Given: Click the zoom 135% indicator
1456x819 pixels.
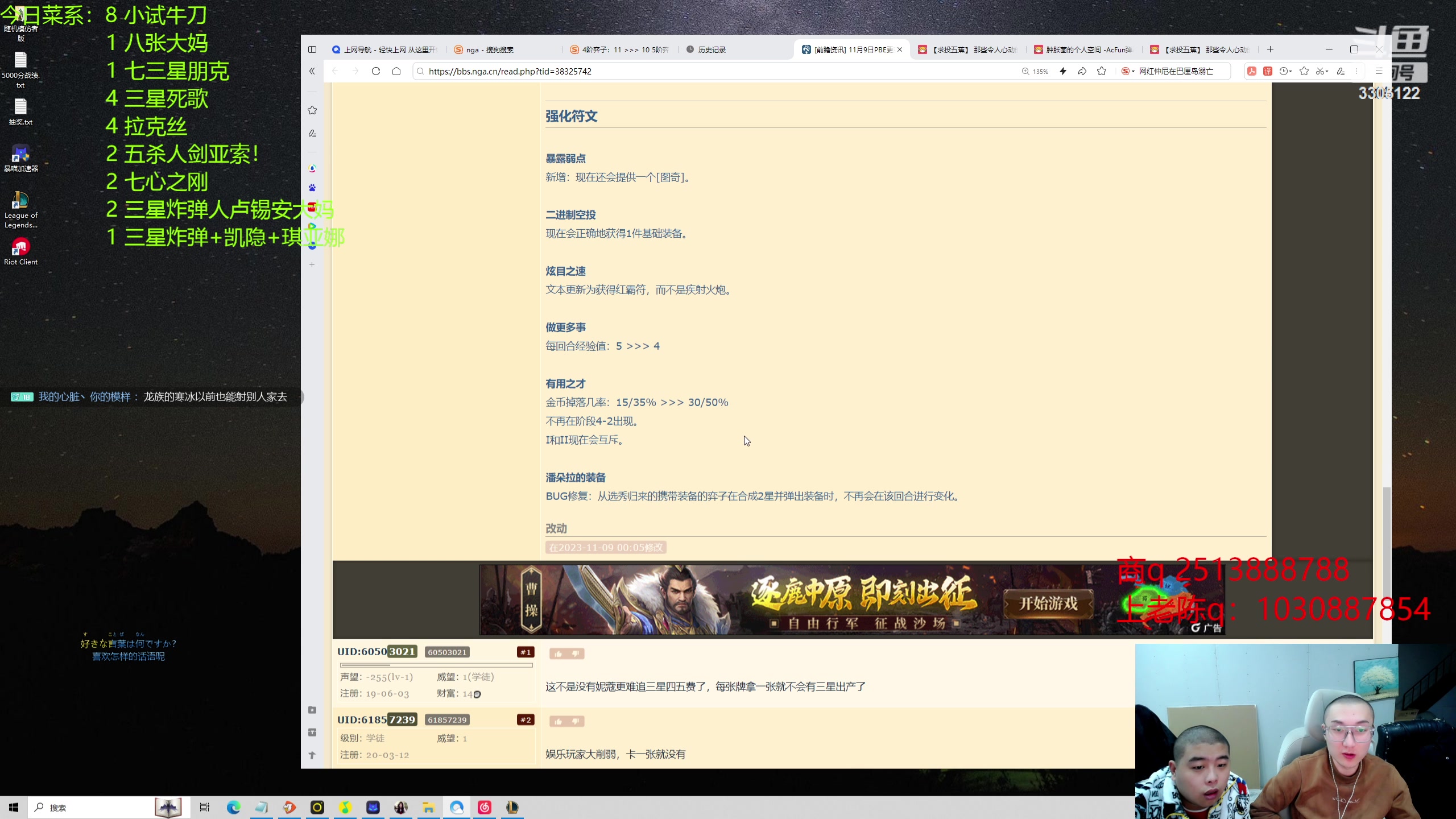Looking at the screenshot, I should (x=1035, y=71).
